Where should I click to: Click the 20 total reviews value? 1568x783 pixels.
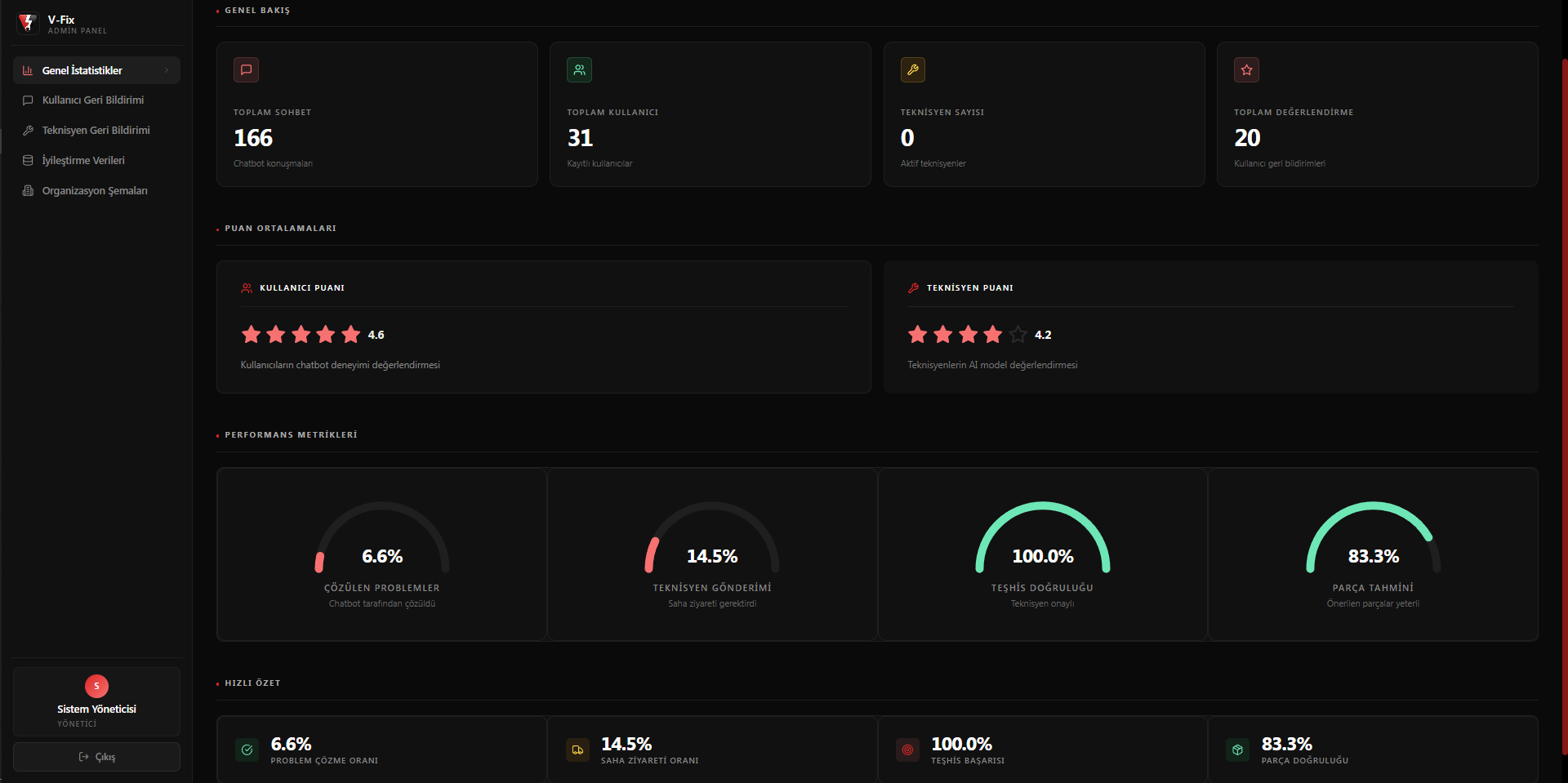pos(1247,138)
